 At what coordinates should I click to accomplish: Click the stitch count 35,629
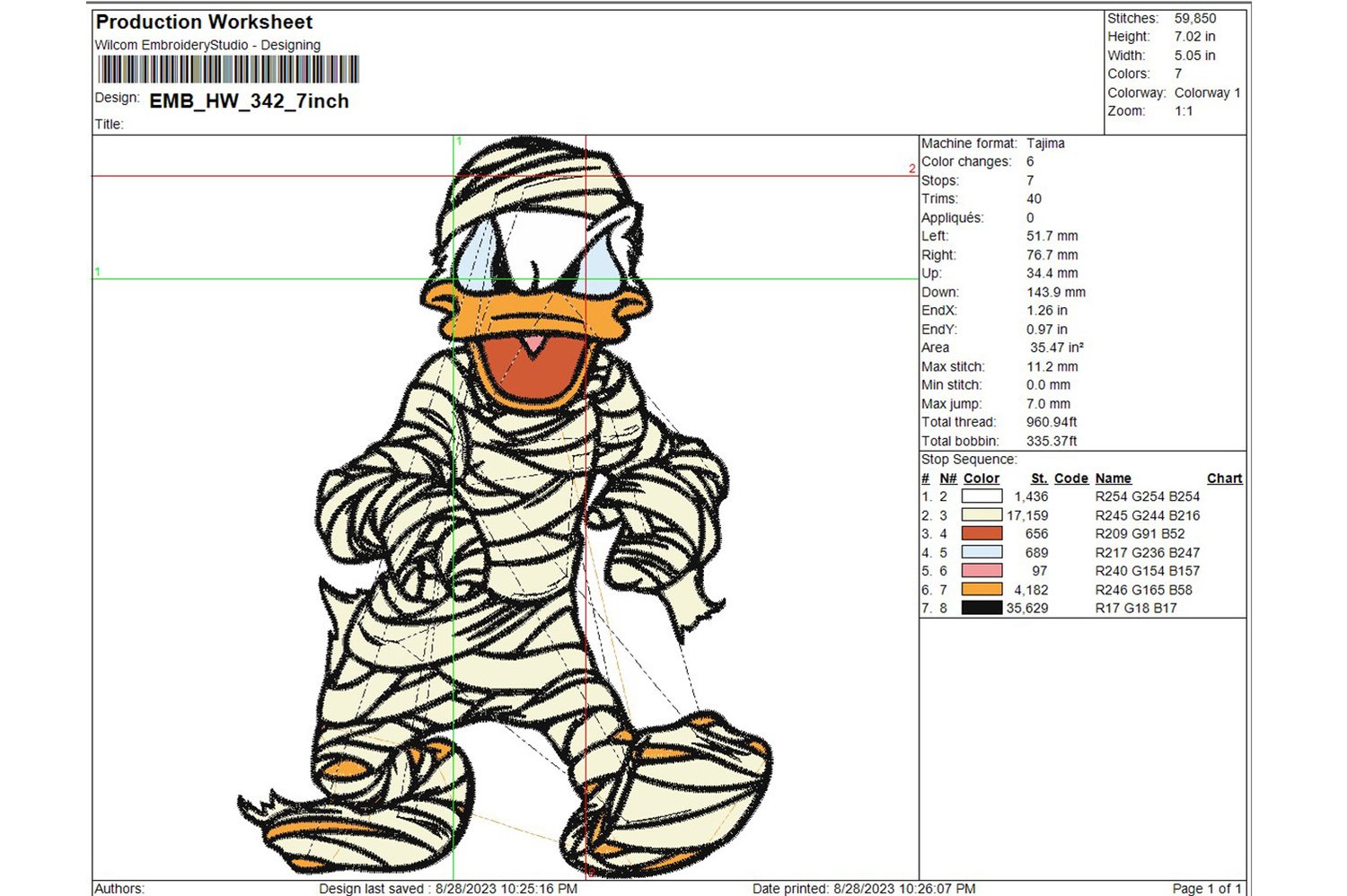[1027, 608]
